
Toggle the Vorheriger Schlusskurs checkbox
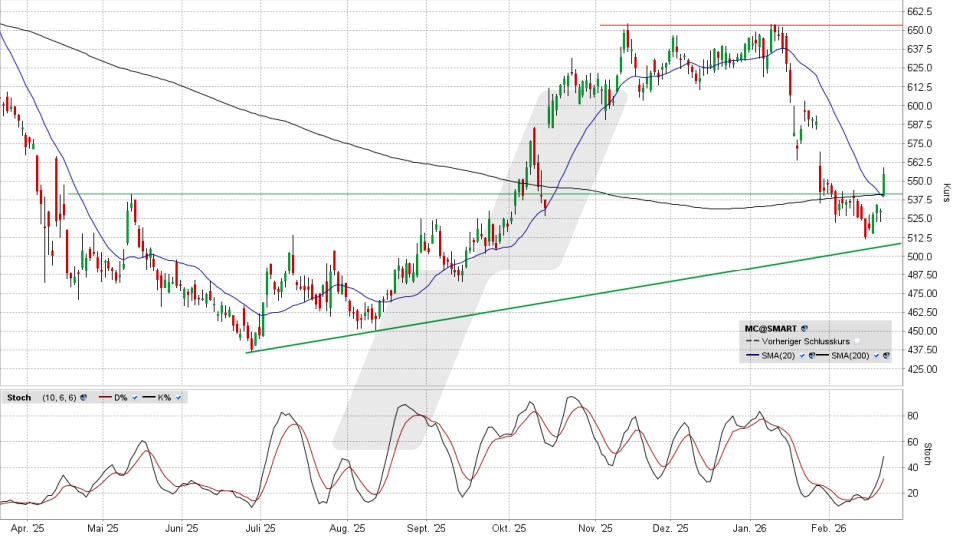click(857, 341)
